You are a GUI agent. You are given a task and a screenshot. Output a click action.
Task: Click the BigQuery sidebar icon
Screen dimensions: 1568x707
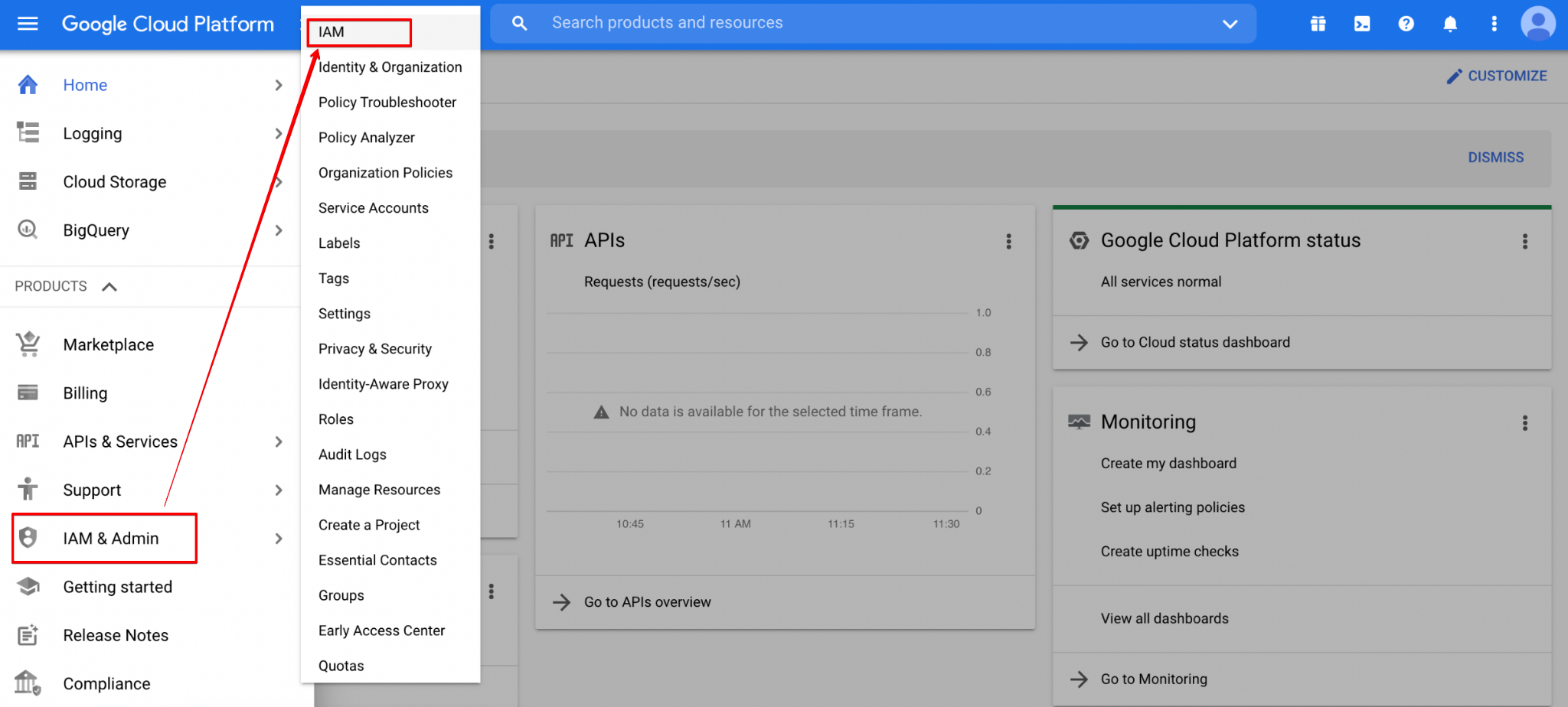coord(28,230)
